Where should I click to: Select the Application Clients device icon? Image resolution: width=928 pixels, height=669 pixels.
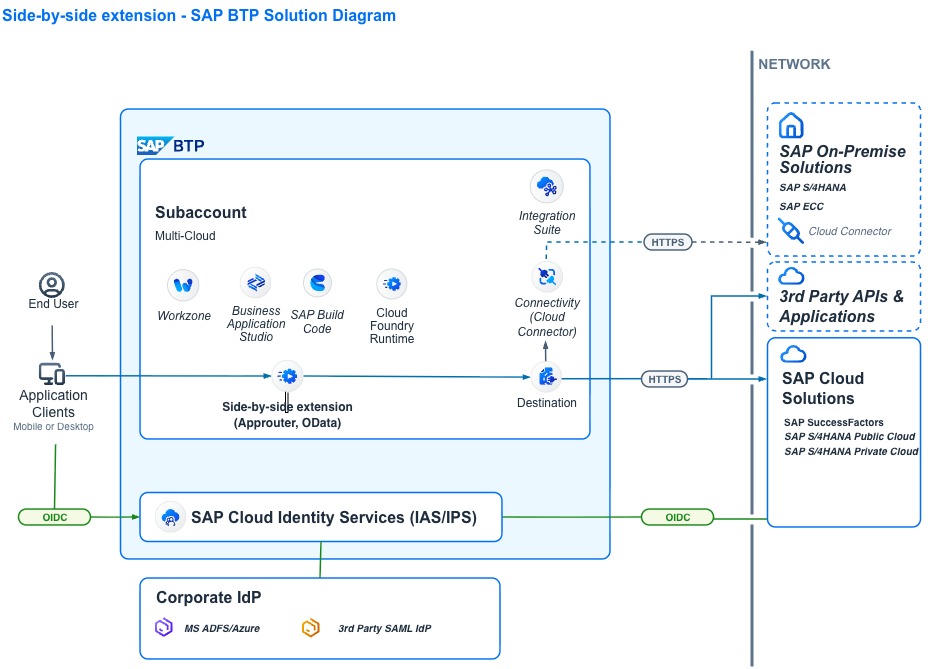[x=52, y=374]
